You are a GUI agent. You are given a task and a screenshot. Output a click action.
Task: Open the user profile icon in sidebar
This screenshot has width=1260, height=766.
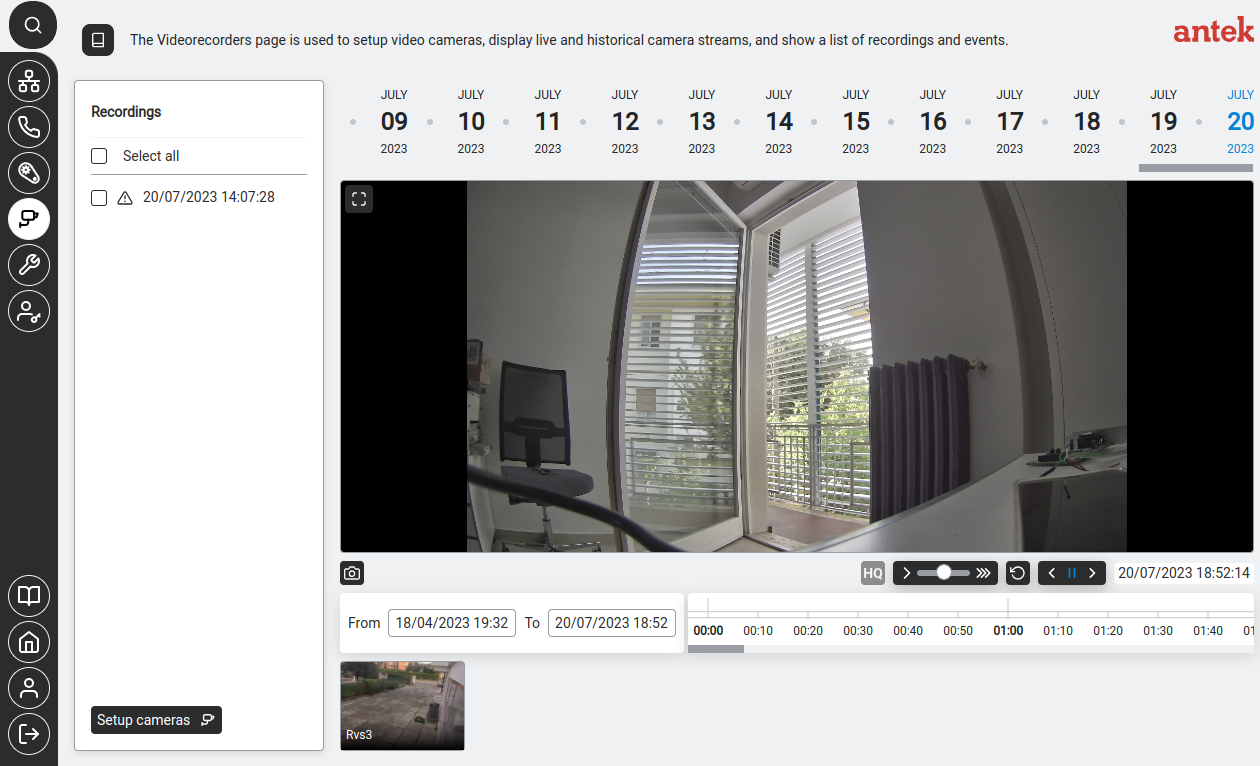click(29, 688)
